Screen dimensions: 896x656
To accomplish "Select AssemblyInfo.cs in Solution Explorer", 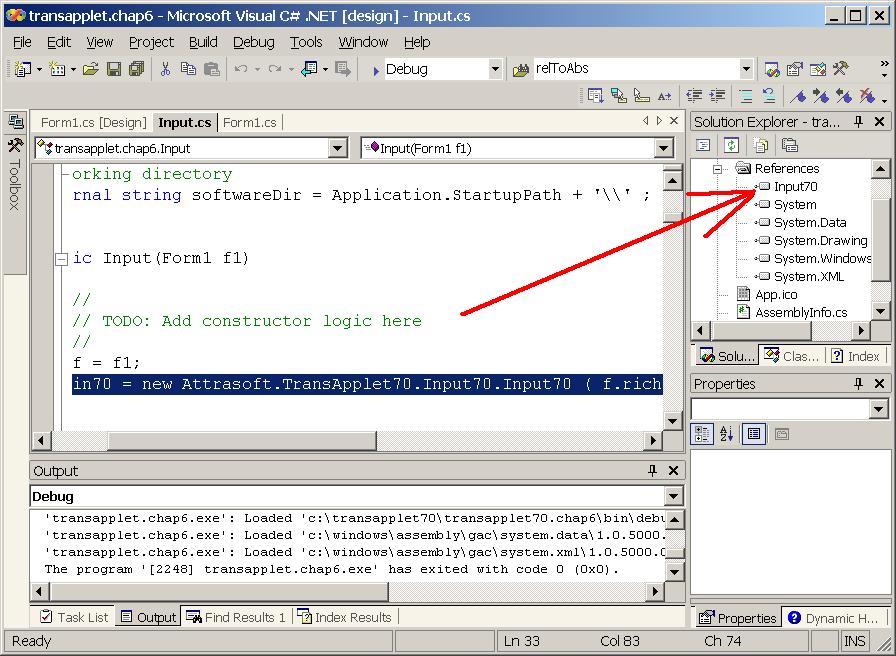I will (x=801, y=313).
